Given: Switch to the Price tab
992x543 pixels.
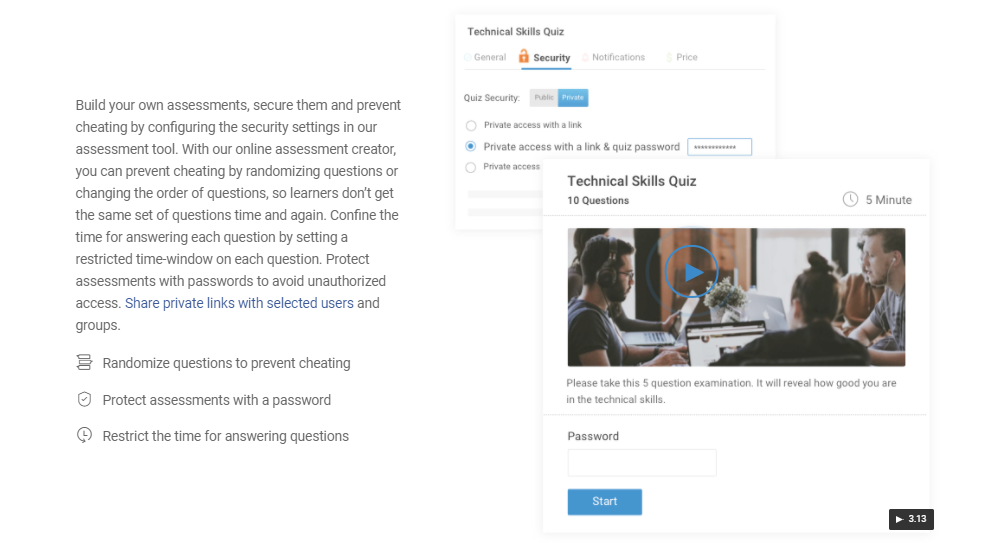Looking at the screenshot, I should [686, 58].
